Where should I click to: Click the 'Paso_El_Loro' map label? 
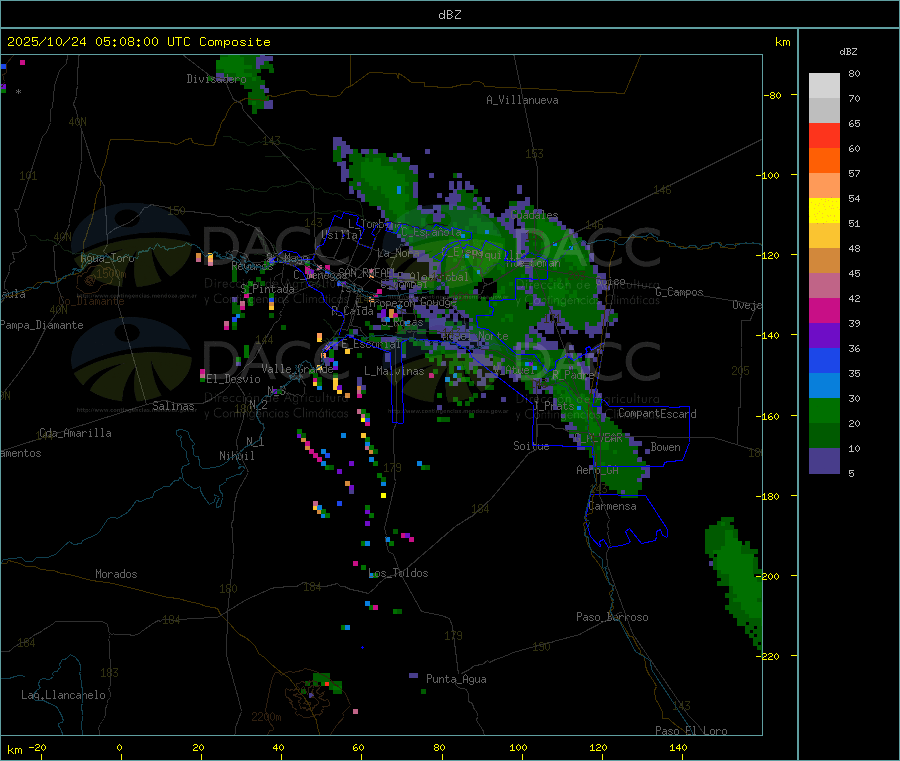point(691,731)
